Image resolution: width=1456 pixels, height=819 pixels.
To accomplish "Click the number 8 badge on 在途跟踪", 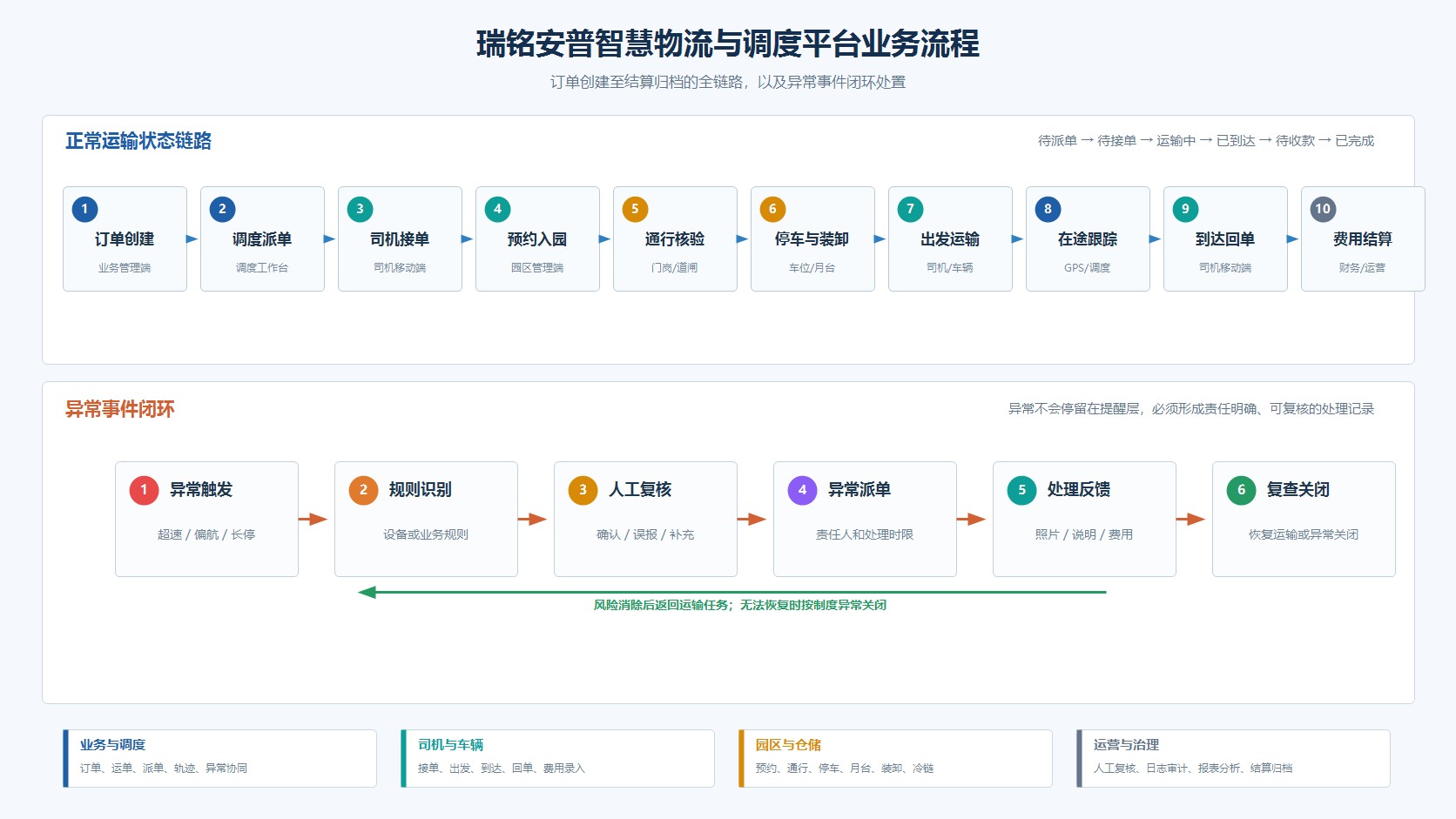I will click(1048, 209).
